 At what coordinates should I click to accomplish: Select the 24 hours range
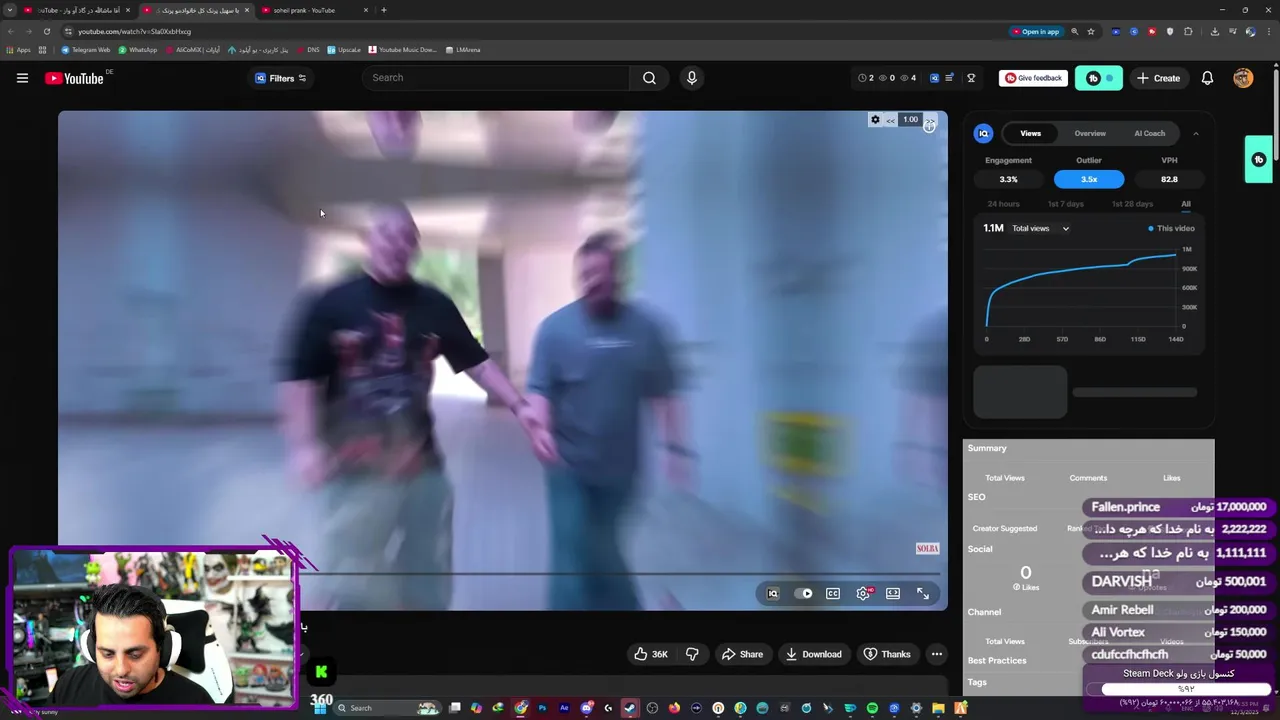(1003, 204)
